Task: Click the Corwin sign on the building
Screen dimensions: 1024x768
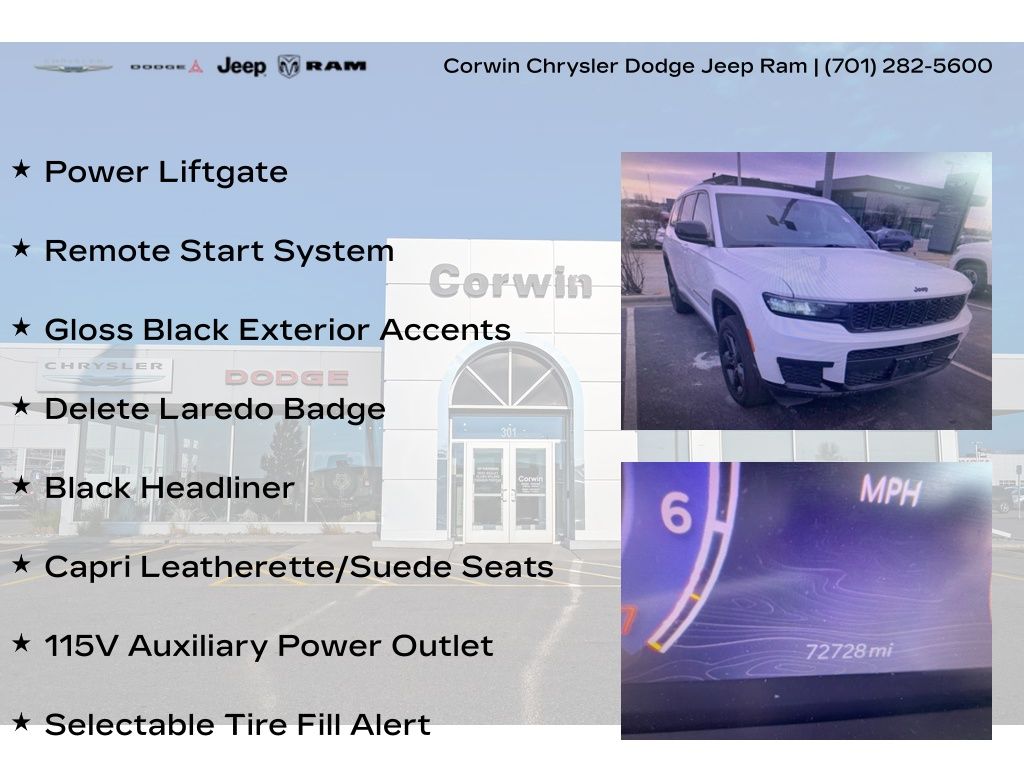Action: pyautogui.click(x=510, y=283)
